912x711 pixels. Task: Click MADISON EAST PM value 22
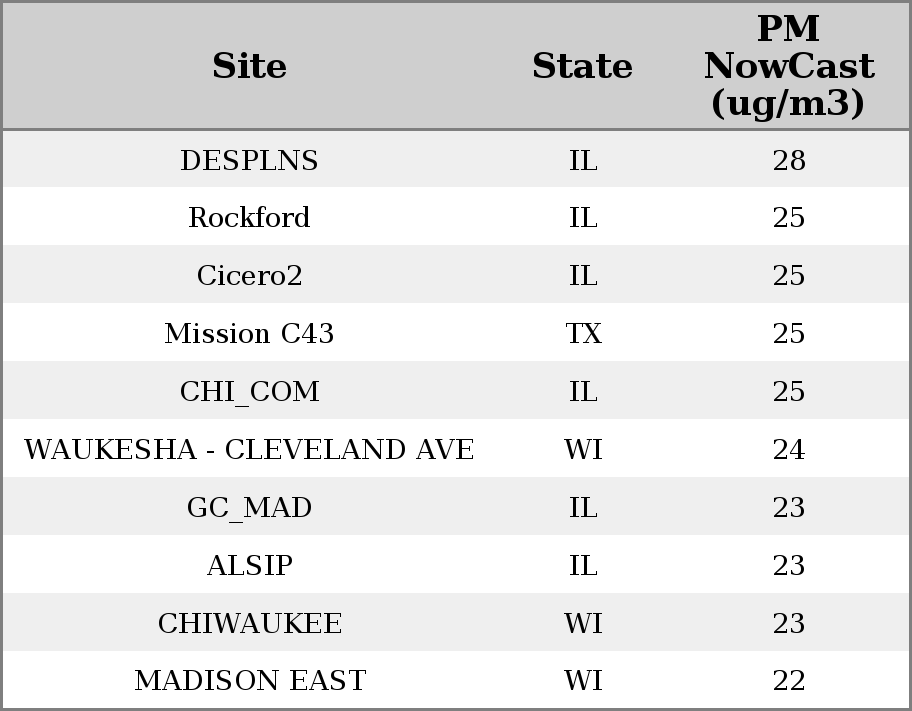click(788, 681)
